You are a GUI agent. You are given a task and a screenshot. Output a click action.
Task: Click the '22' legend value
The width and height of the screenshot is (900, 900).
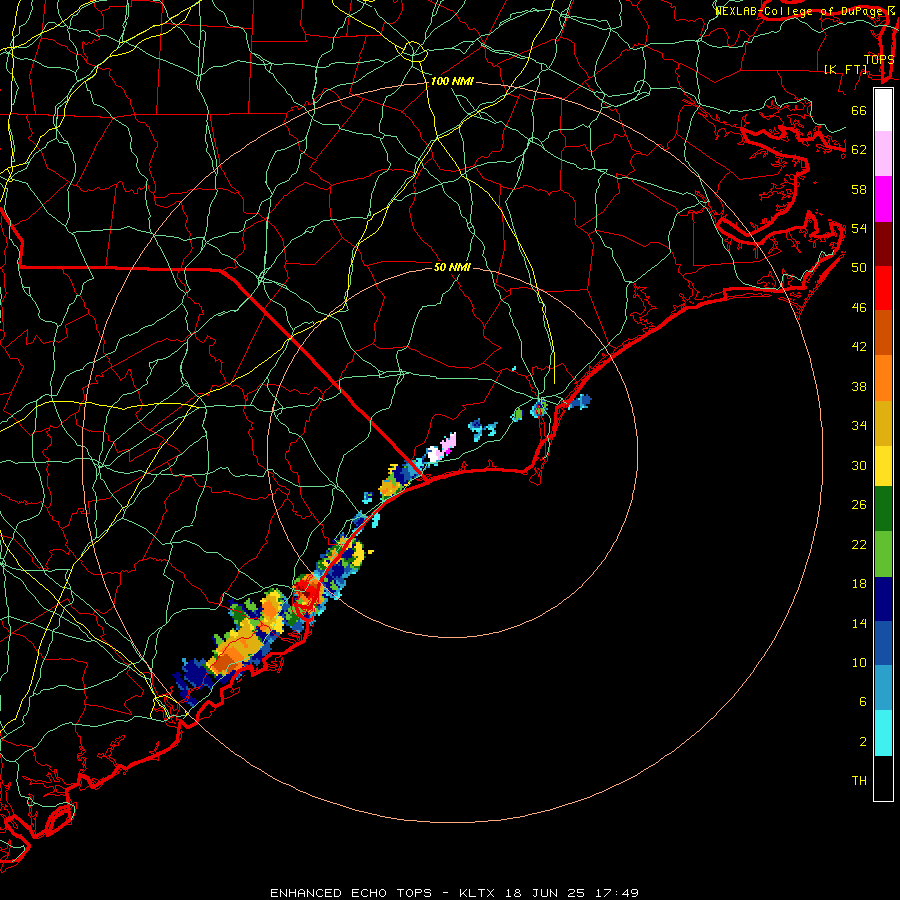click(x=859, y=544)
